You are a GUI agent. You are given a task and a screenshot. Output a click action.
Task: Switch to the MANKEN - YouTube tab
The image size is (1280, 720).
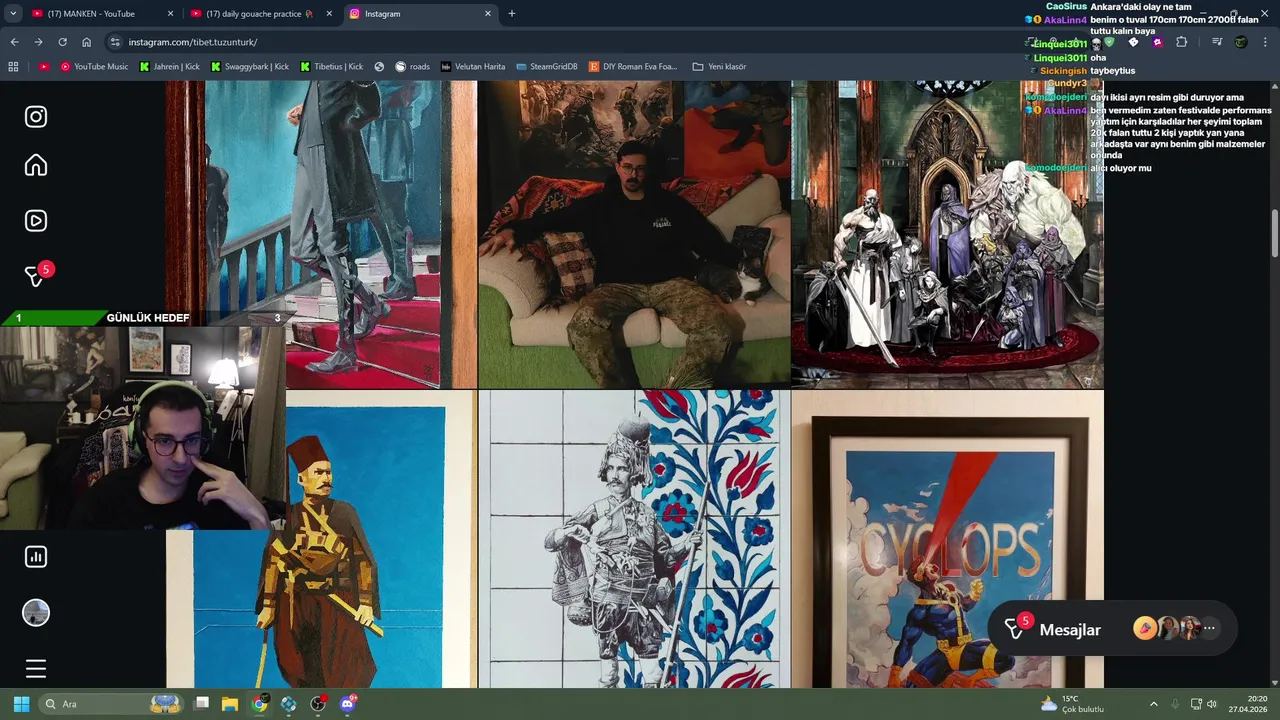100,14
